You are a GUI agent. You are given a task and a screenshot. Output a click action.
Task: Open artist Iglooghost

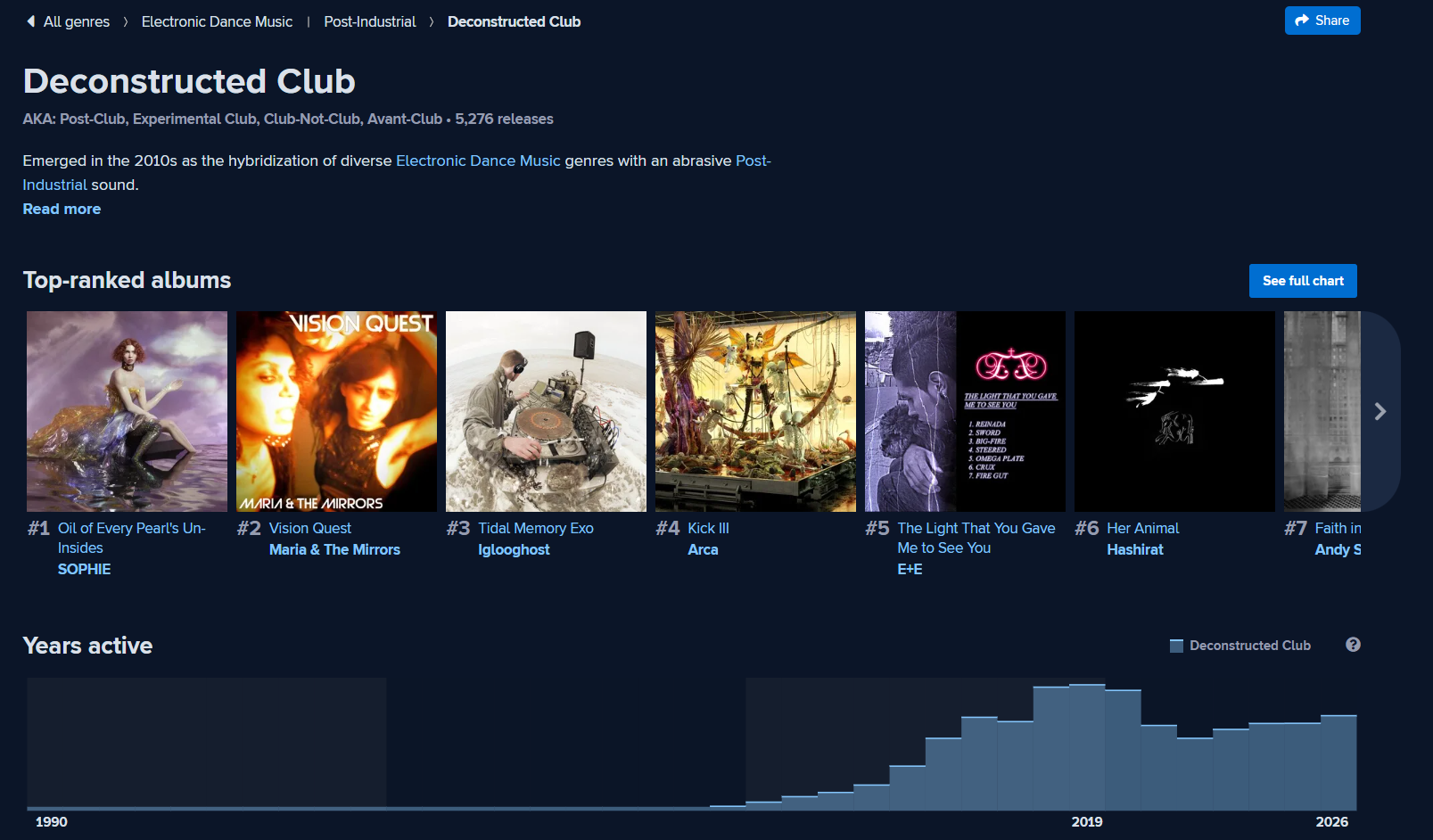[x=514, y=549]
